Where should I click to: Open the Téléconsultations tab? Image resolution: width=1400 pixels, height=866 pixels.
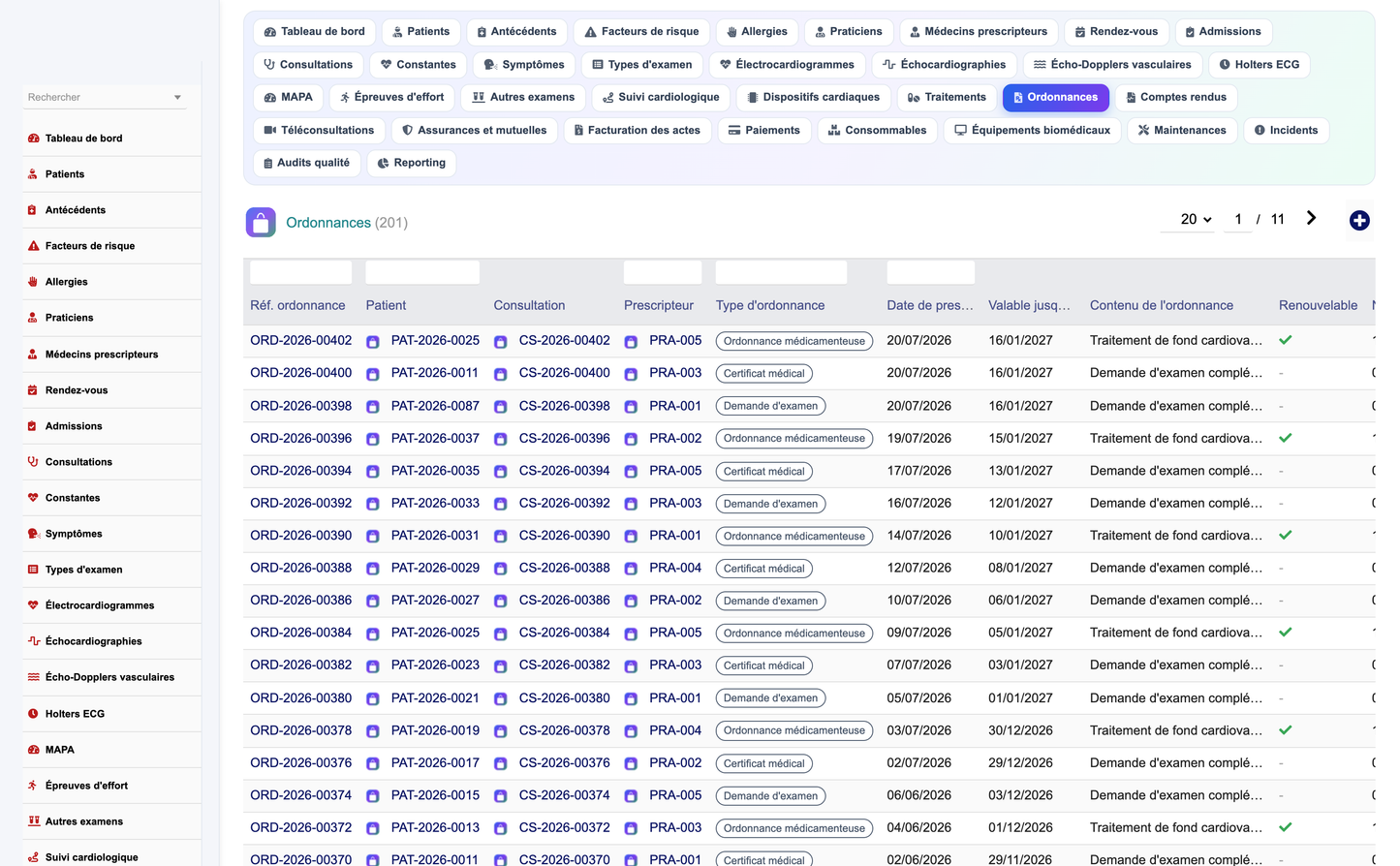(x=319, y=131)
